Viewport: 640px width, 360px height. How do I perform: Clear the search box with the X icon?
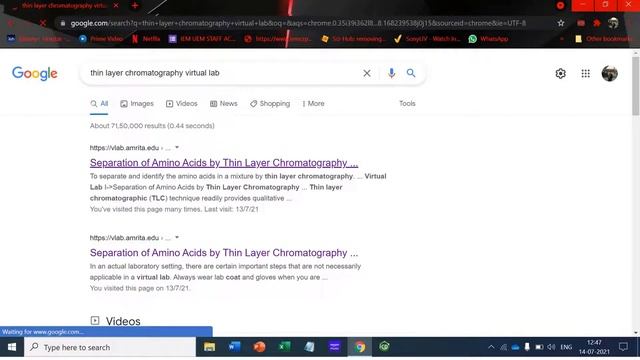[367, 73]
